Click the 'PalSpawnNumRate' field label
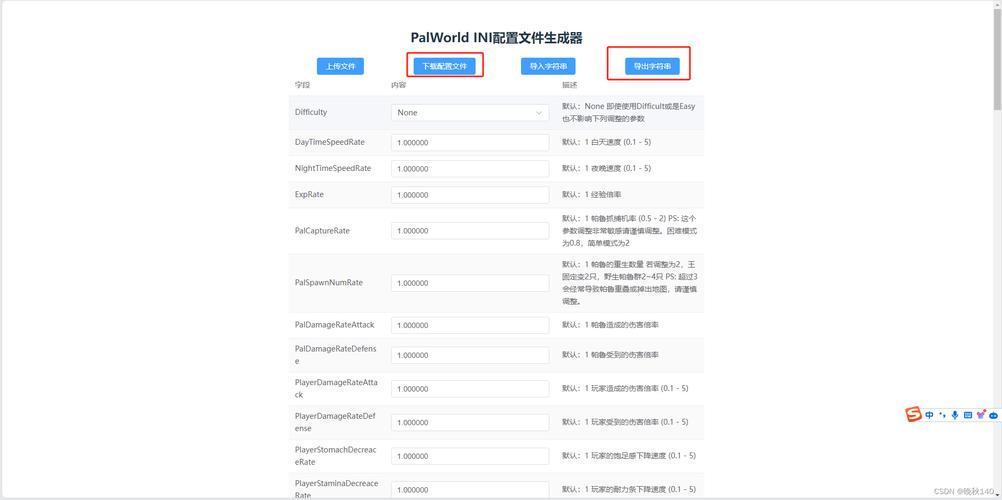The width and height of the screenshot is (1002, 500). [329, 283]
